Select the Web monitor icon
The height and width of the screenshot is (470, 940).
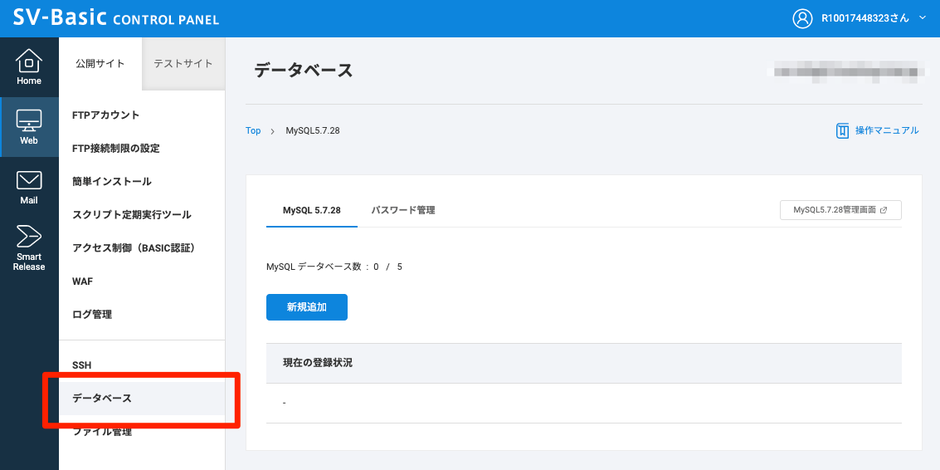pyautogui.click(x=29, y=121)
